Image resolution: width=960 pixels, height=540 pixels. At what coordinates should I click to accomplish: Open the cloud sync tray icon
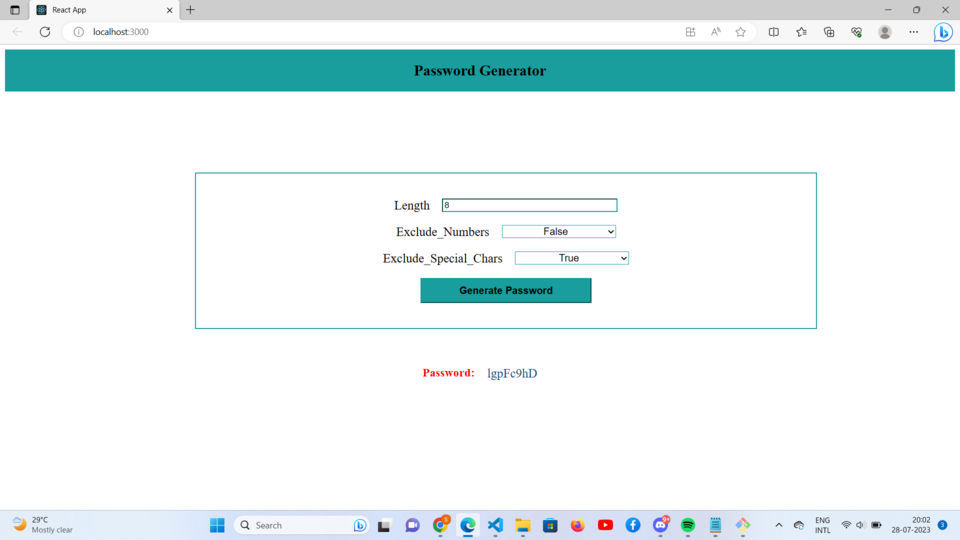tap(798, 525)
